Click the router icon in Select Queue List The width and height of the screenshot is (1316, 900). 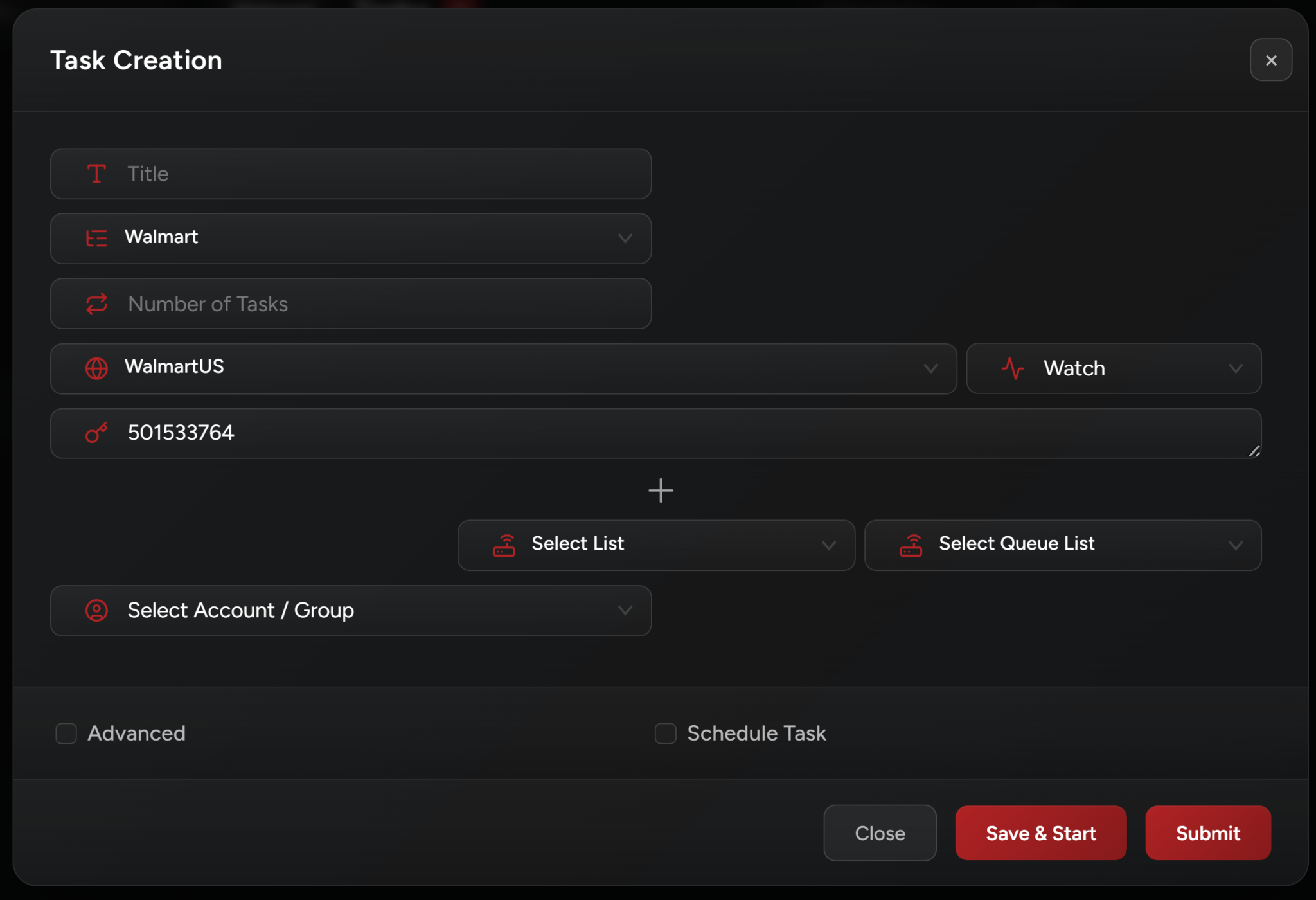pyautogui.click(x=911, y=545)
